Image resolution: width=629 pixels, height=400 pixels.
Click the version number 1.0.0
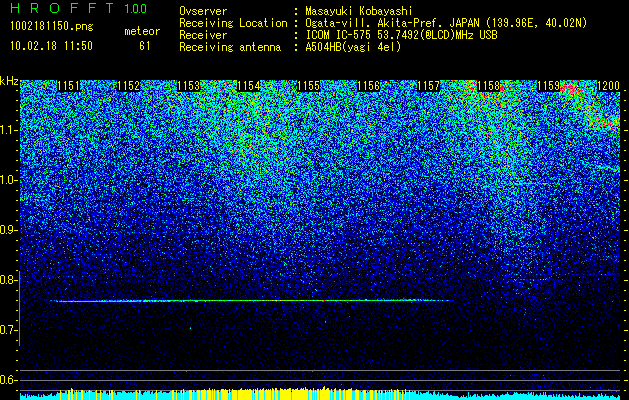click(x=135, y=9)
